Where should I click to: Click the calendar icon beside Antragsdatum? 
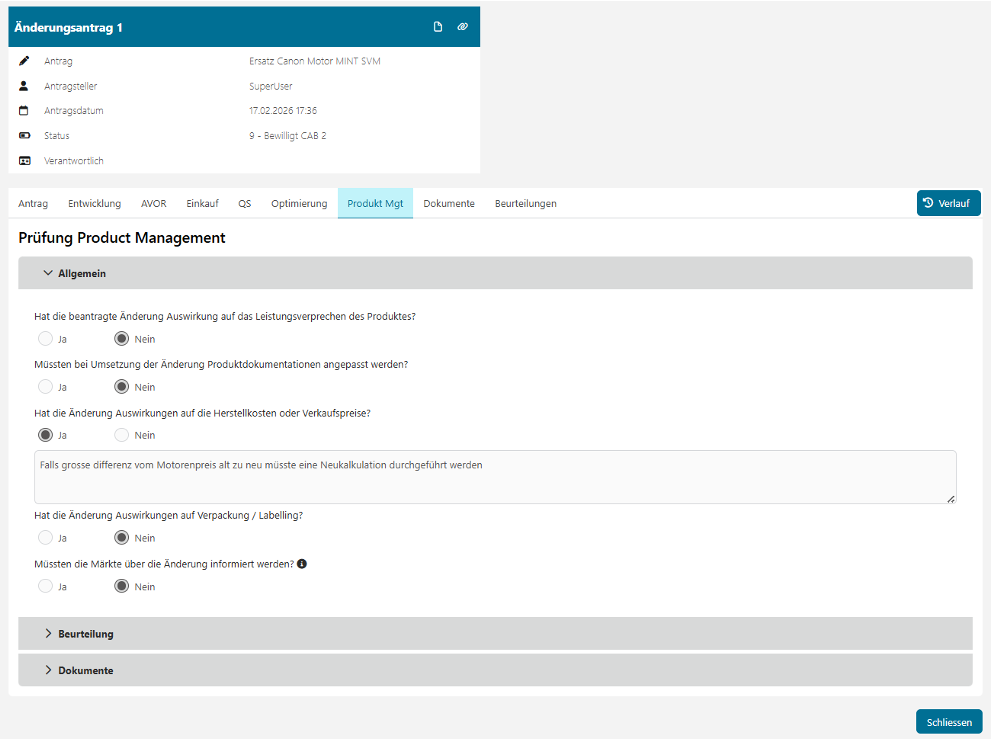(x=24, y=111)
